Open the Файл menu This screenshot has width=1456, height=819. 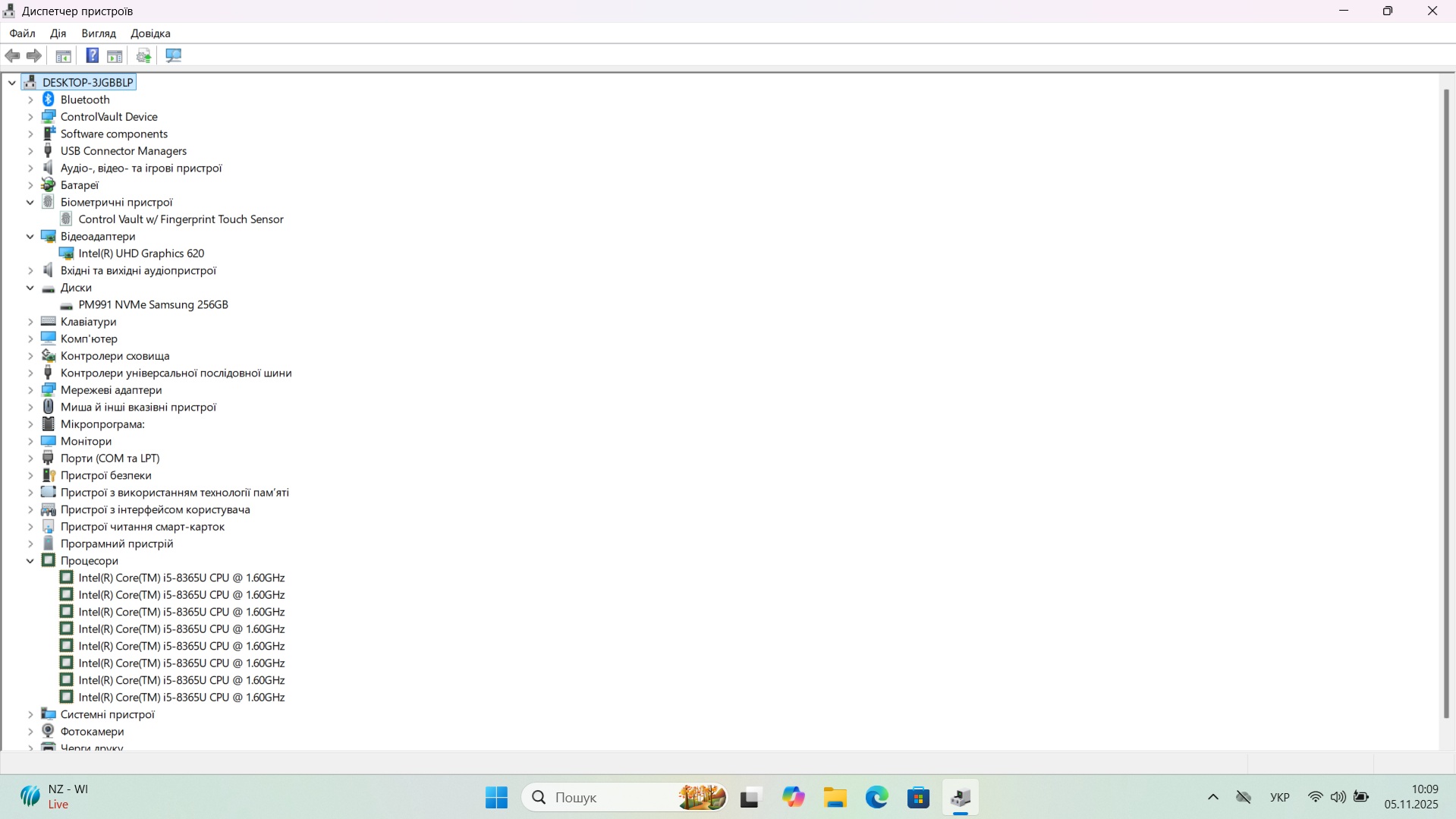point(22,33)
